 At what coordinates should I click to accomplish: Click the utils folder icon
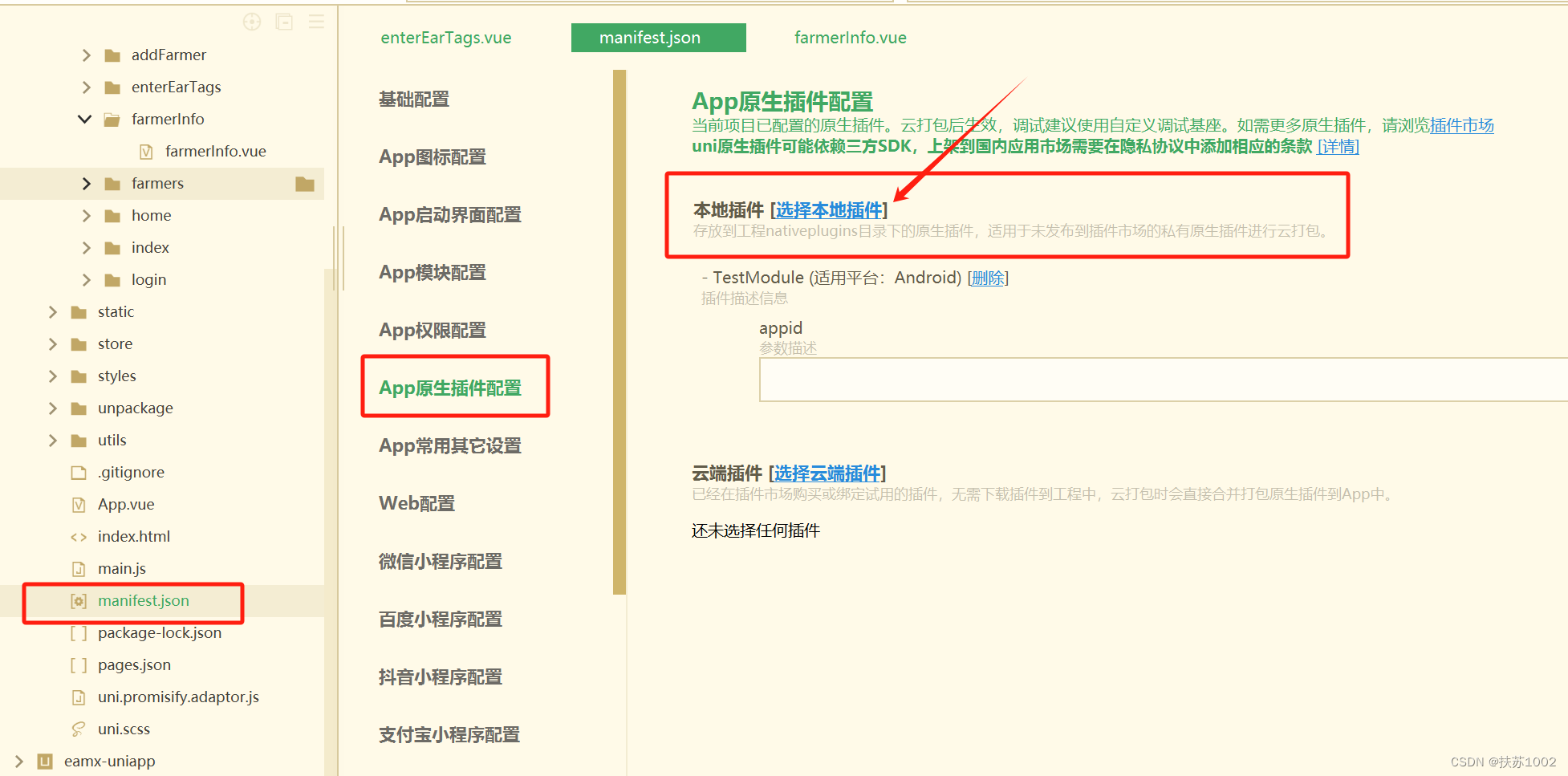[x=79, y=441]
